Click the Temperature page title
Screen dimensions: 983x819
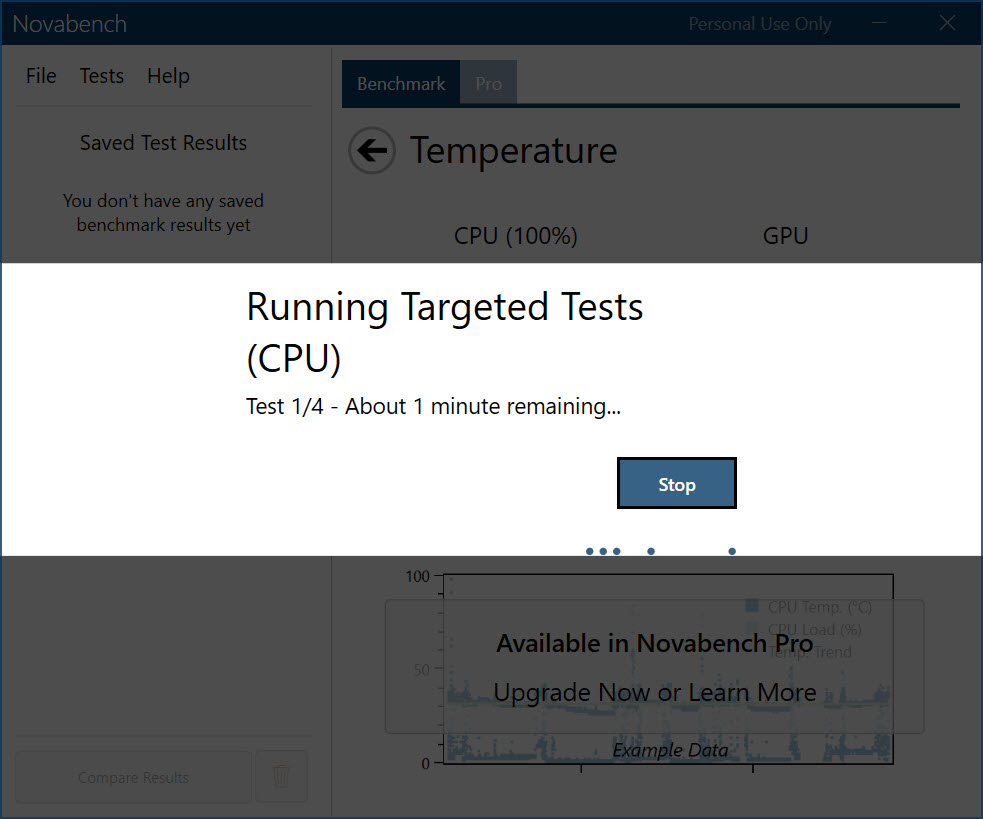tap(513, 151)
